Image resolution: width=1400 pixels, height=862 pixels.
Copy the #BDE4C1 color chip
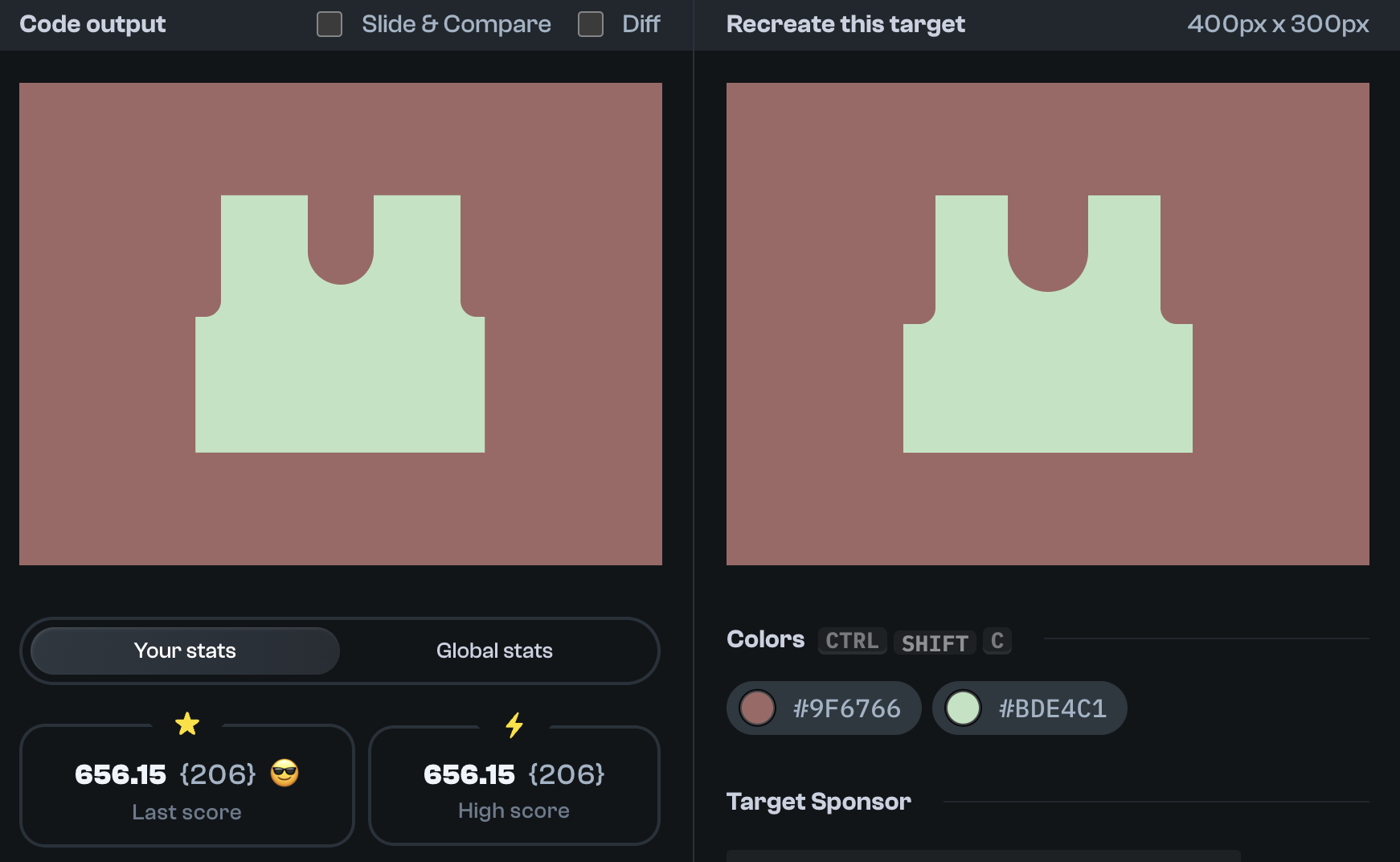[x=1030, y=708]
